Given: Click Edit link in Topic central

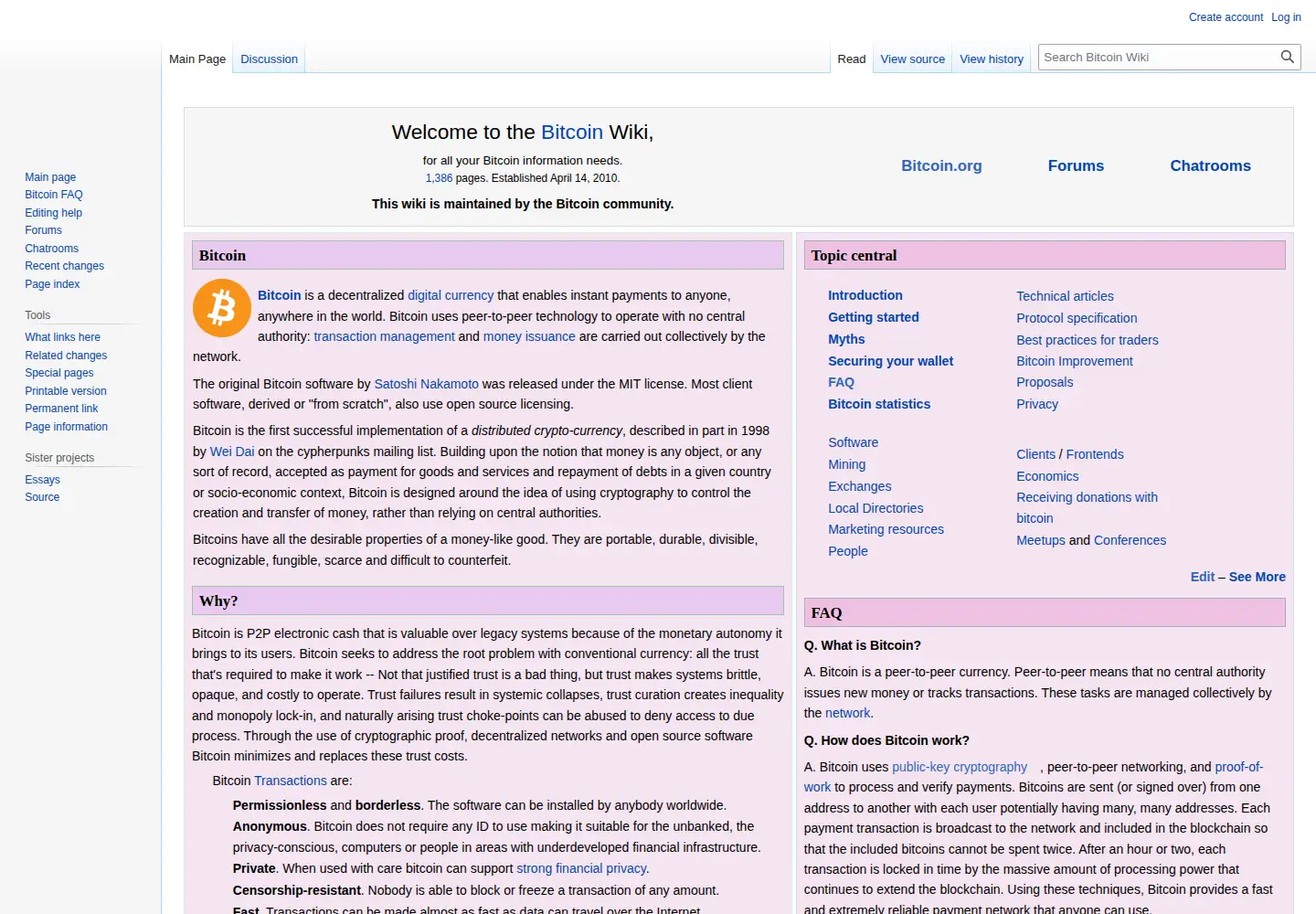Looking at the screenshot, I should 1203,577.
